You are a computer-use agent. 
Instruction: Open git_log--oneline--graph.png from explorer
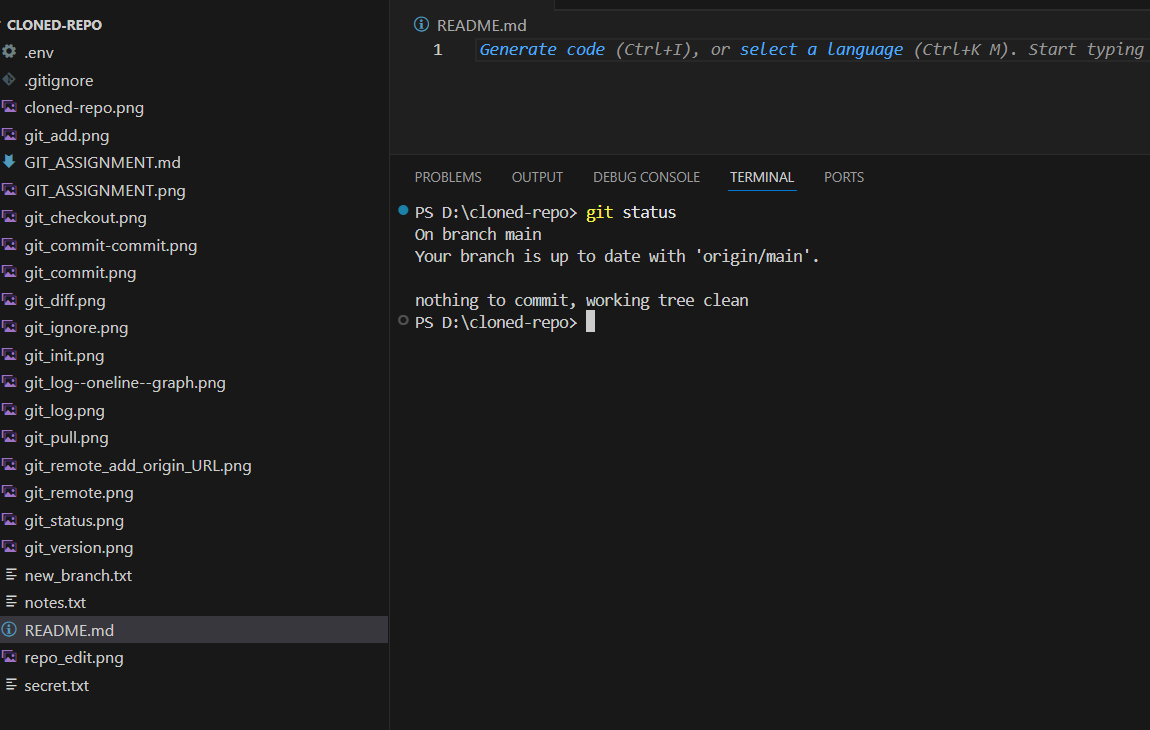125,383
